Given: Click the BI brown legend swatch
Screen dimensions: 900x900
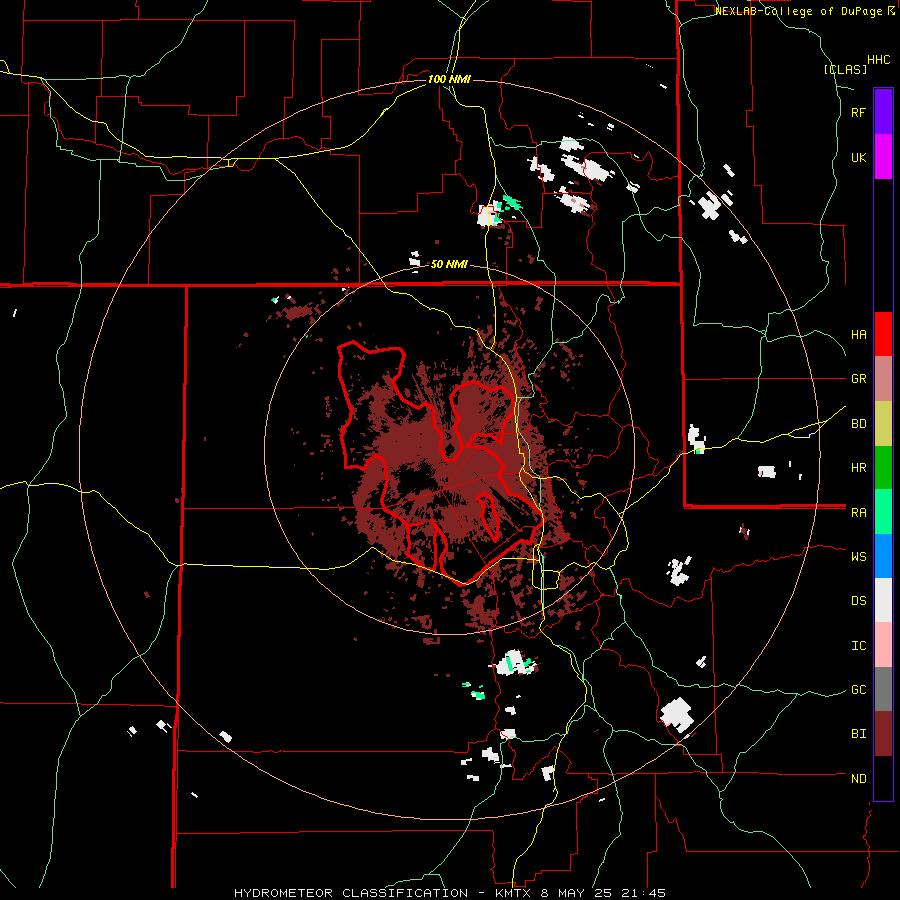Looking at the screenshot, I should (883, 734).
